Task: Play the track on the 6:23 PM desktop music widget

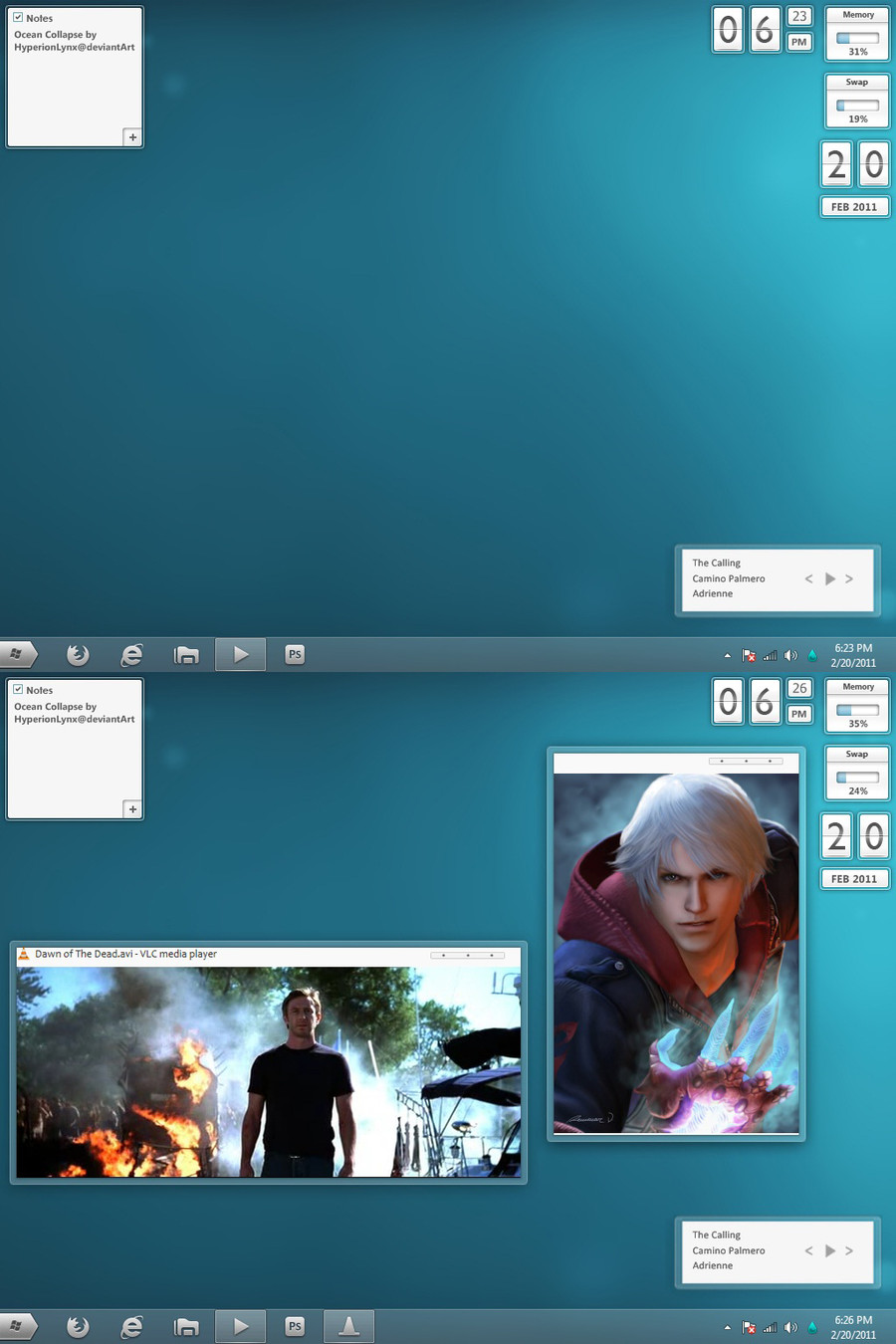Action: coord(830,578)
